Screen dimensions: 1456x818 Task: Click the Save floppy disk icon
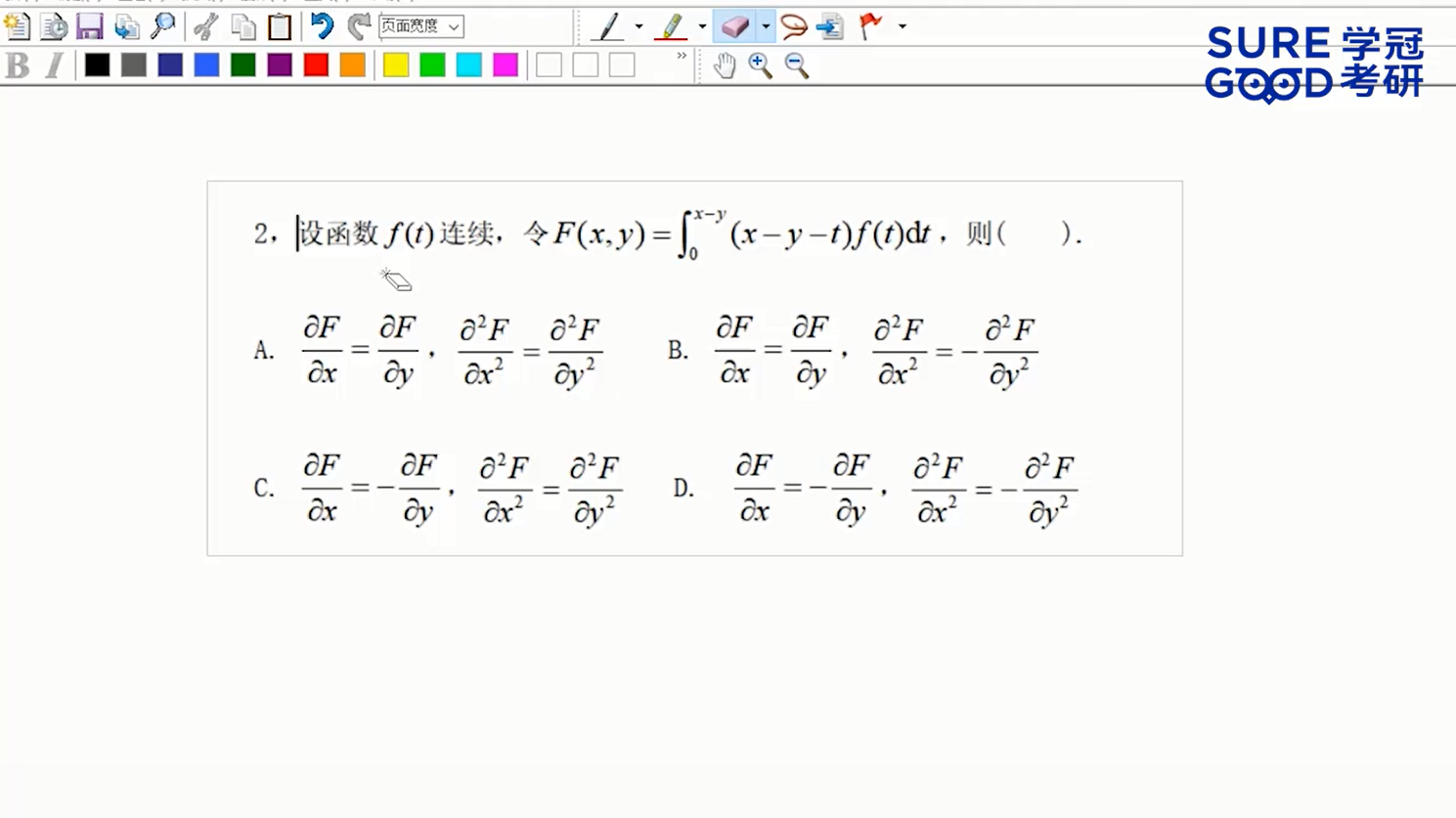click(90, 26)
